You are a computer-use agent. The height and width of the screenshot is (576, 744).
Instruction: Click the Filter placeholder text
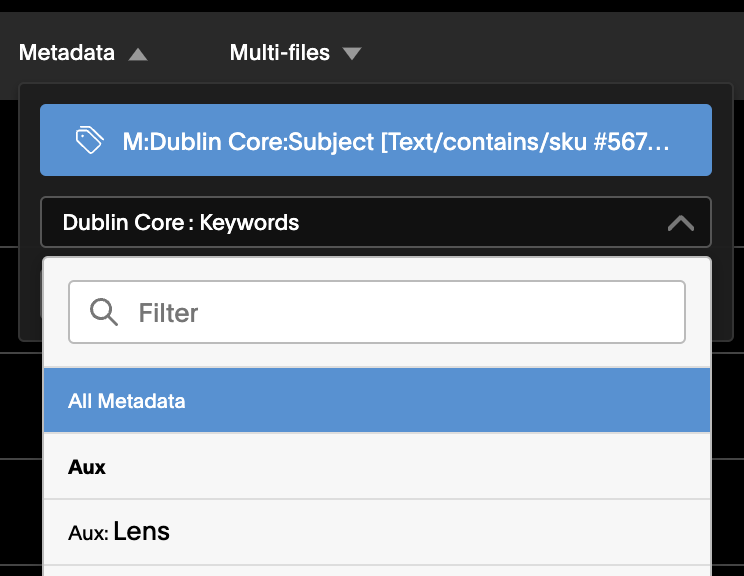[x=168, y=313]
